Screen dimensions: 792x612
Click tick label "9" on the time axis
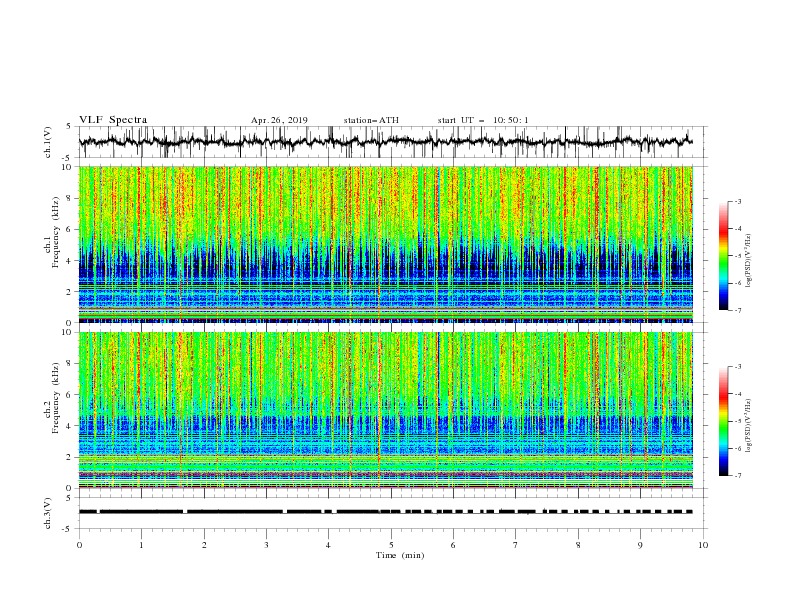tap(640, 545)
